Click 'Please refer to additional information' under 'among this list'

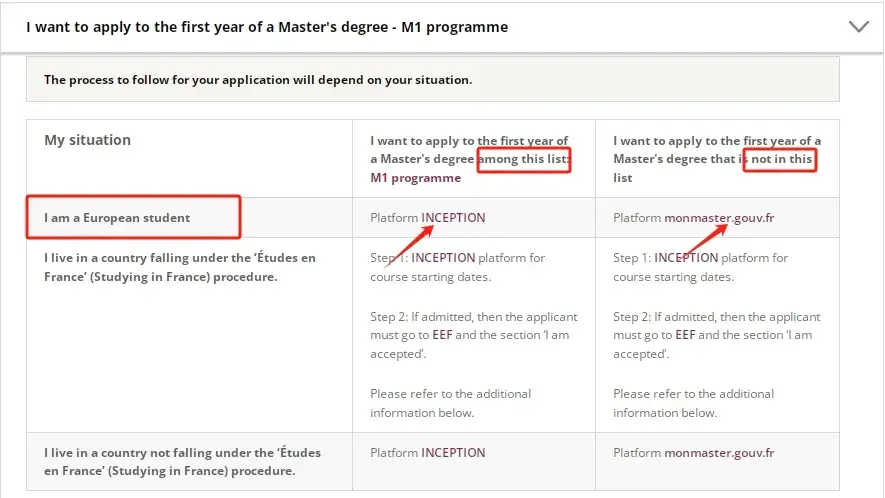coord(451,403)
